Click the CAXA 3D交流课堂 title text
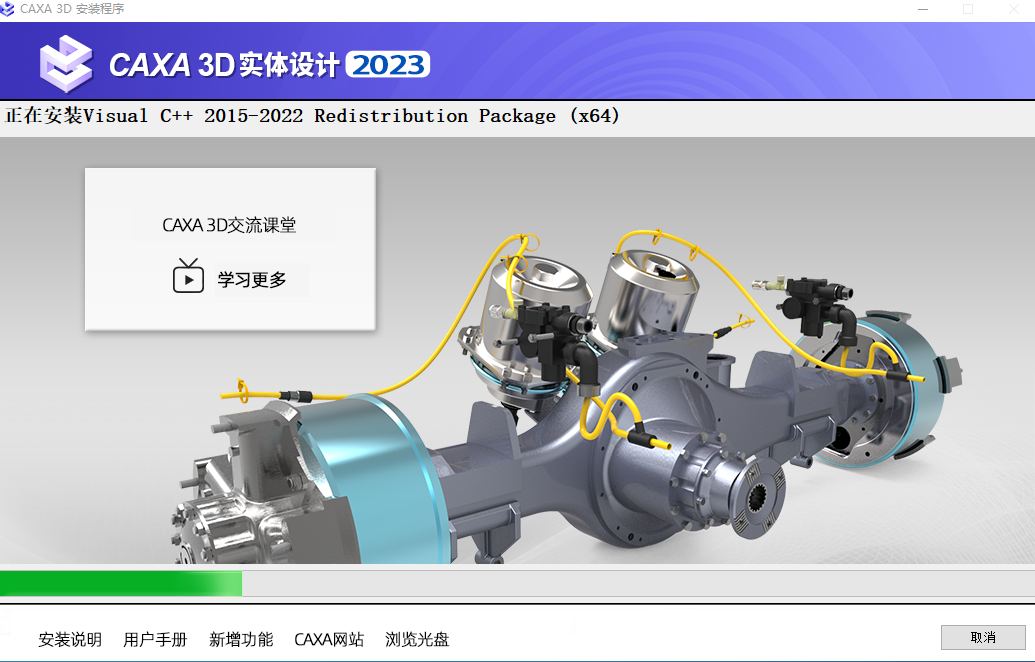The width and height of the screenshot is (1035, 662). click(229, 224)
